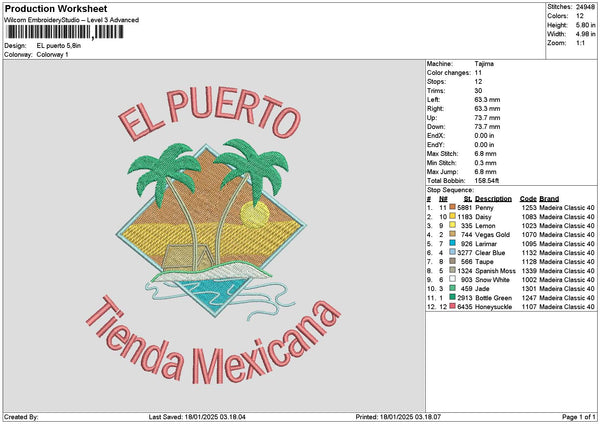Pick the Lemon color swatch
Viewport: 600px width, 424px height.
452,225
